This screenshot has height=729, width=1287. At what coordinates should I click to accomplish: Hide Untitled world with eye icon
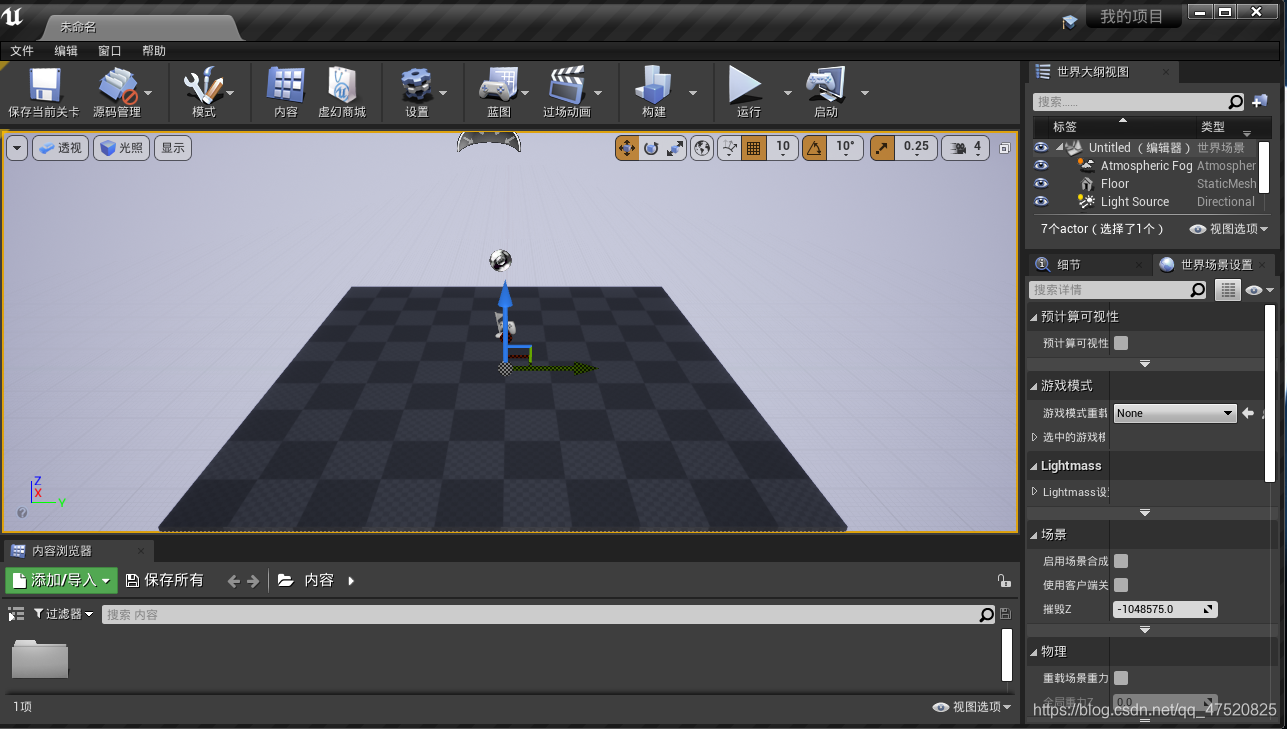click(x=1041, y=147)
